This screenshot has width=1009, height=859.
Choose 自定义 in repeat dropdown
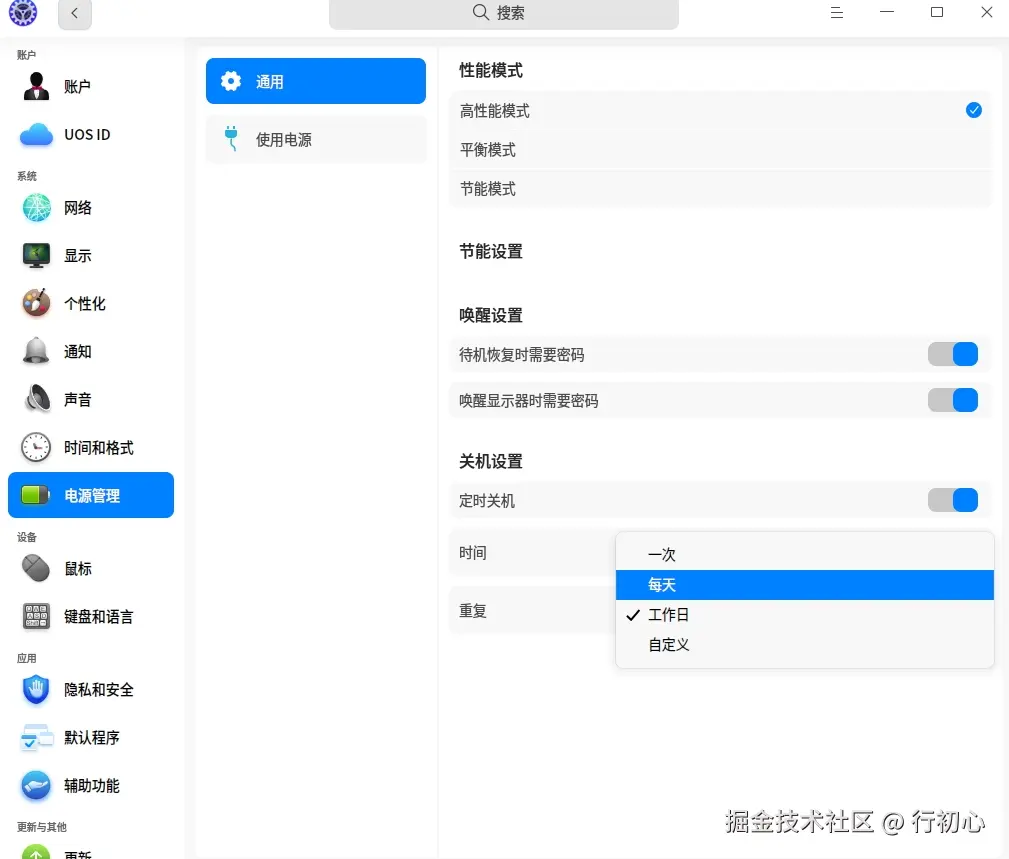tap(804, 645)
